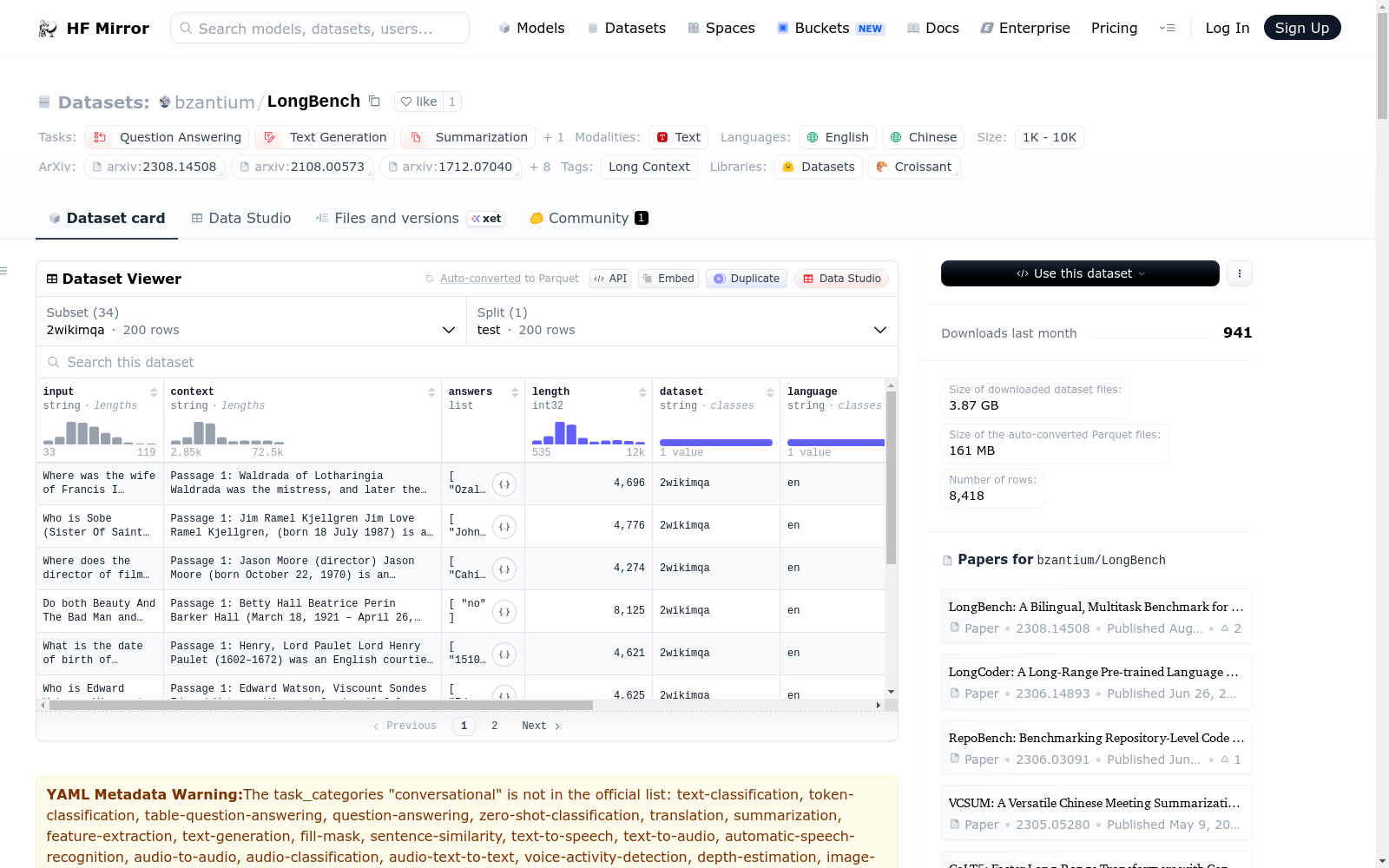The height and width of the screenshot is (868, 1389).
Task: Go to Models in the top navigation
Action: [531, 28]
